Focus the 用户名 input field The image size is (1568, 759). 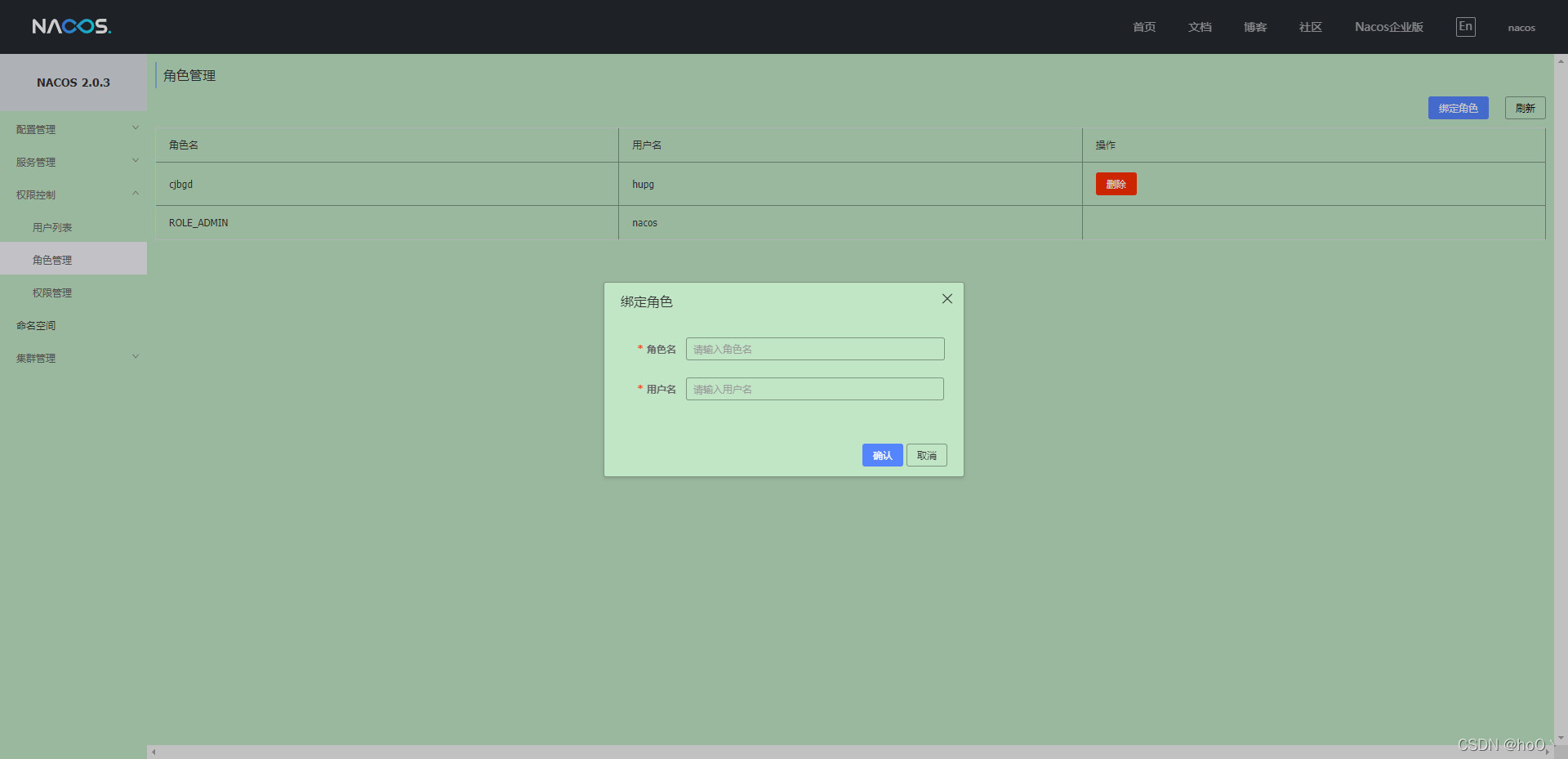815,389
